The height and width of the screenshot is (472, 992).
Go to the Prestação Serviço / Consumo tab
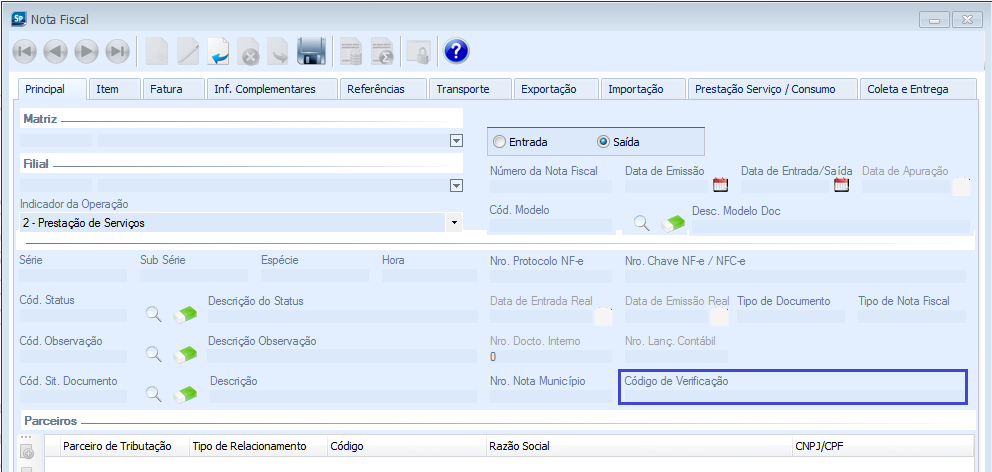click(x=773, y=89)
